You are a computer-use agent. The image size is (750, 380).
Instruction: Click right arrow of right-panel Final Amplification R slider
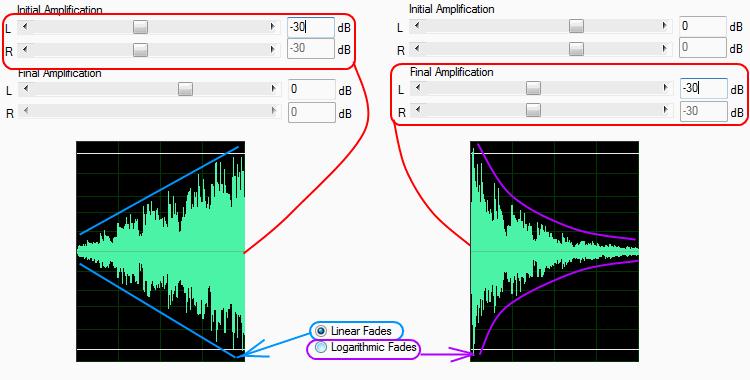(x=666, y=111)
